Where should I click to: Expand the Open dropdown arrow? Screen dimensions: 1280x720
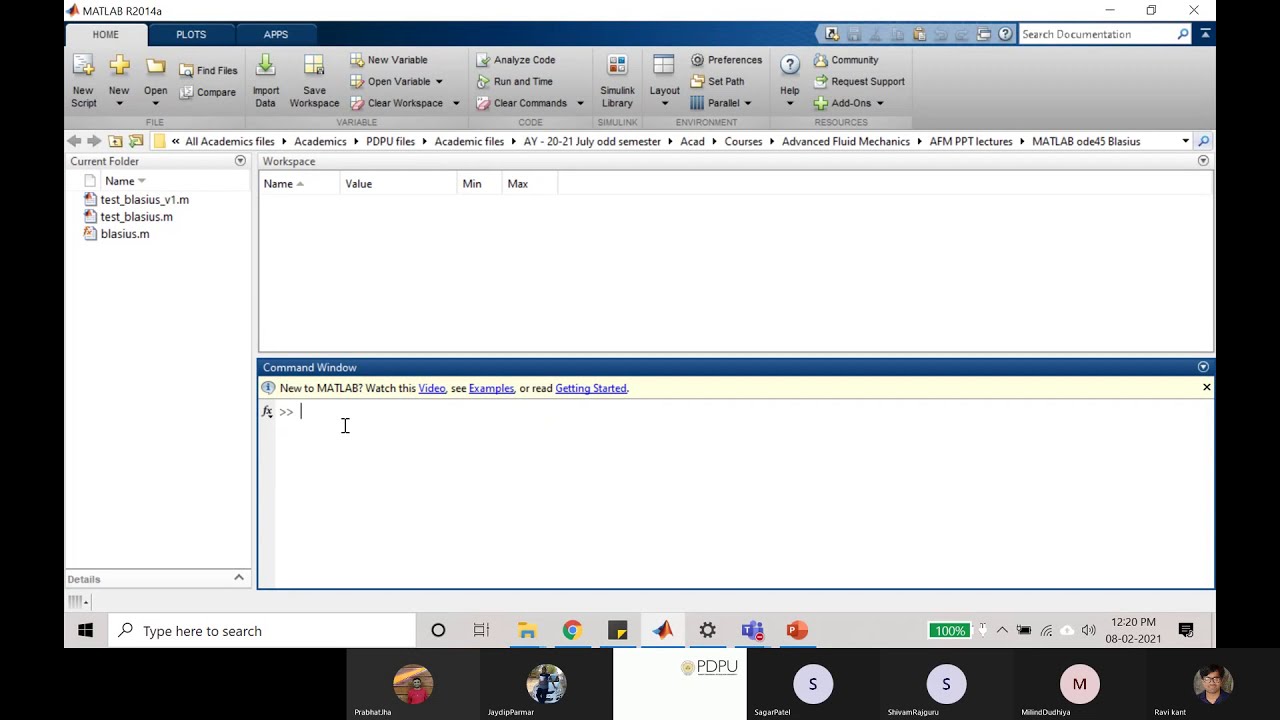[x=155, y=103]
